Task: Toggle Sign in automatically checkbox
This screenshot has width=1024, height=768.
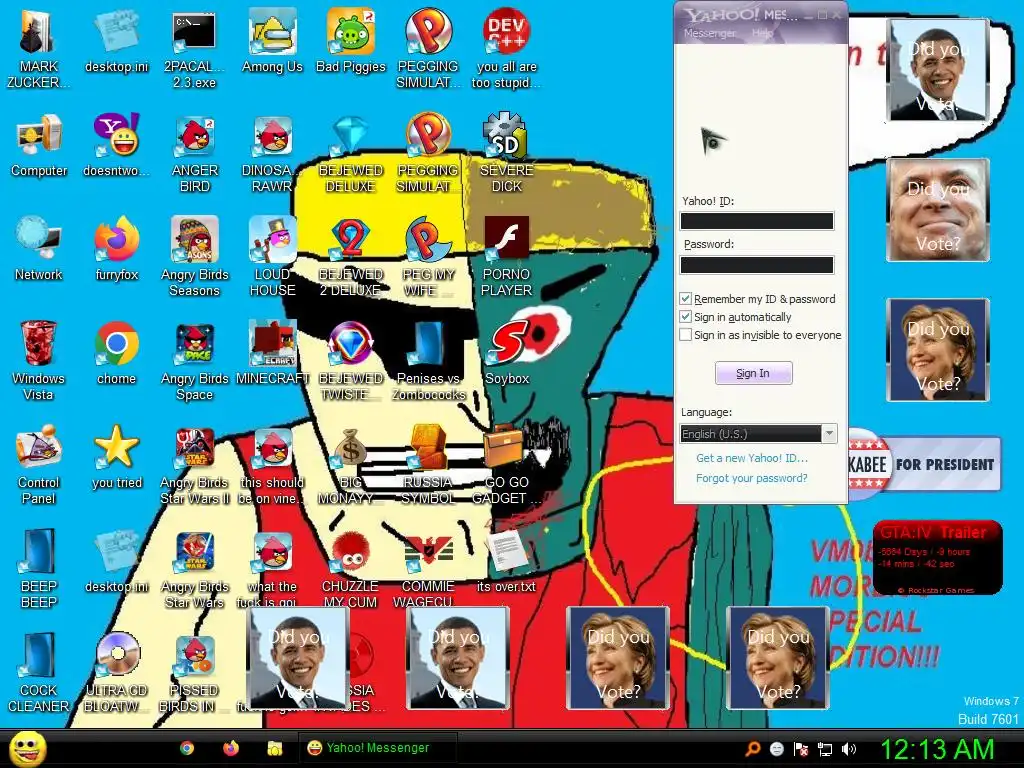Action: coord(685,317)
